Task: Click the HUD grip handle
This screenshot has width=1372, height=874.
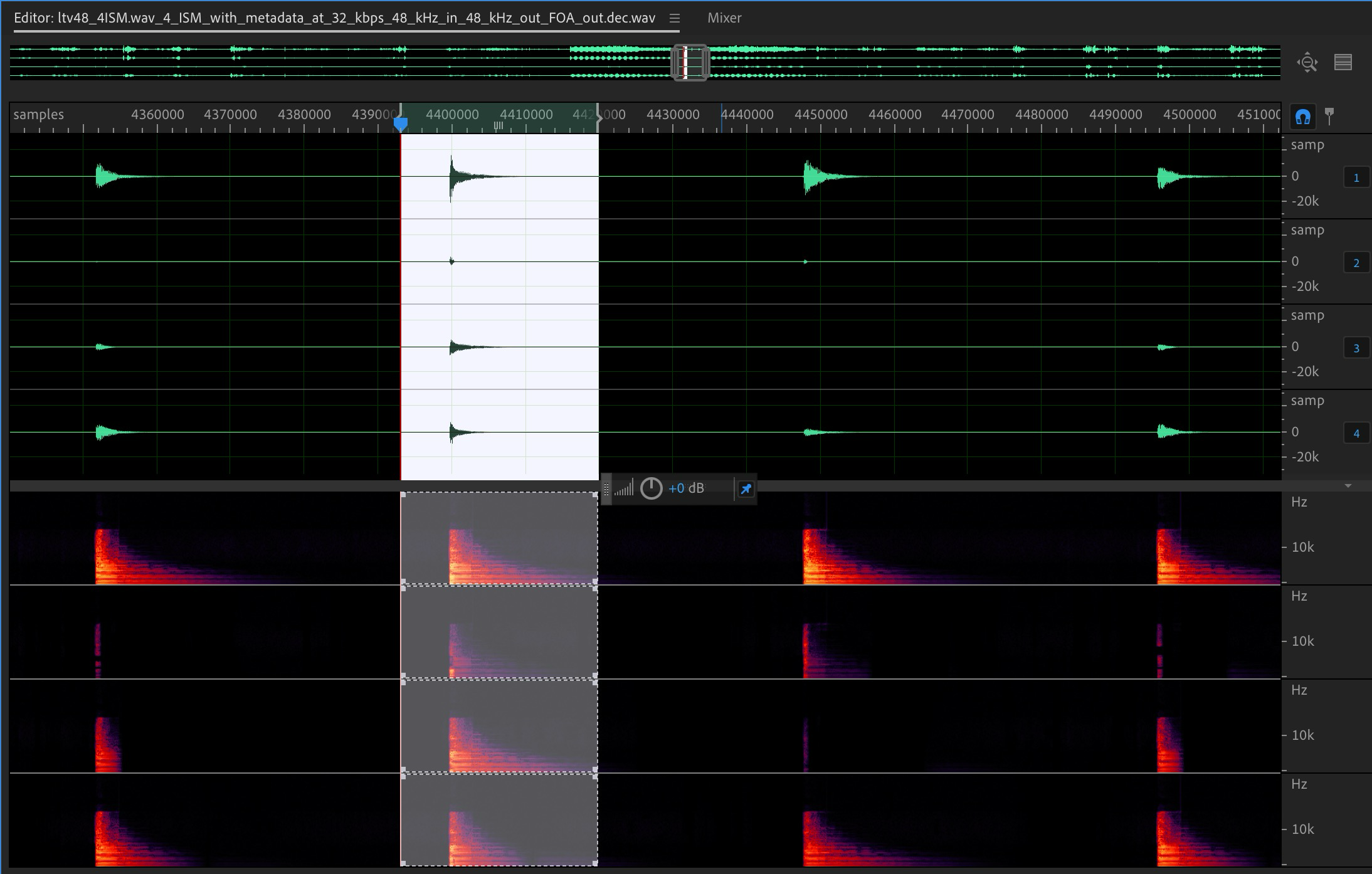Action: [x=606, y=489]
